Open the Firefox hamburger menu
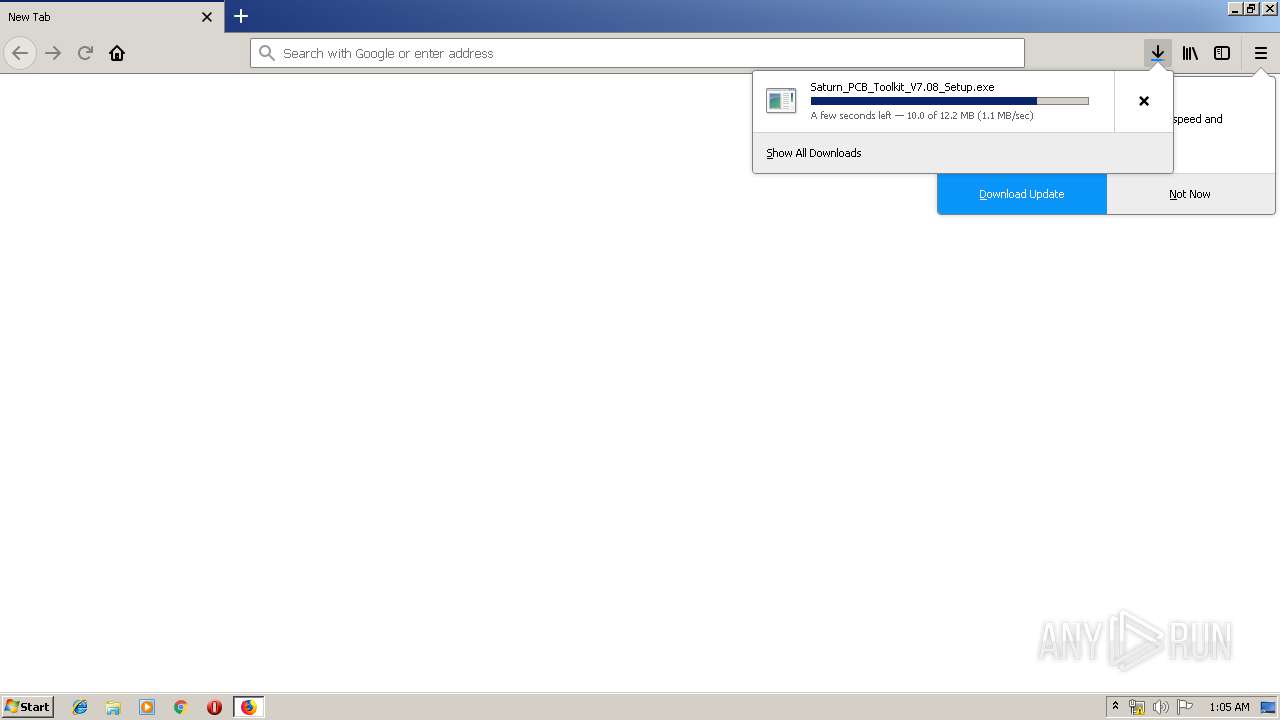 click(1261, 53)
